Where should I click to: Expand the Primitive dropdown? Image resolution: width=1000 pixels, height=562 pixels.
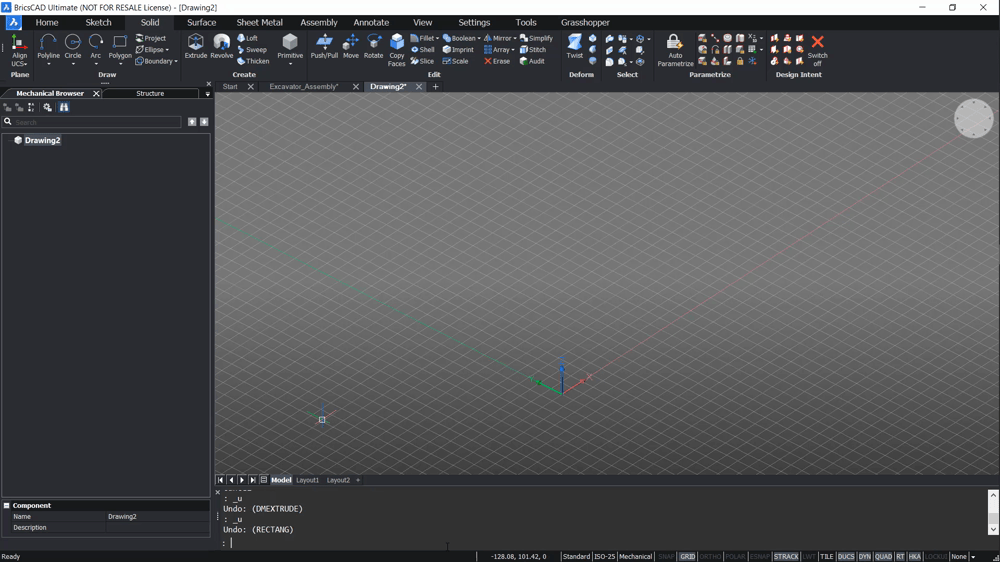coord(290,64)
